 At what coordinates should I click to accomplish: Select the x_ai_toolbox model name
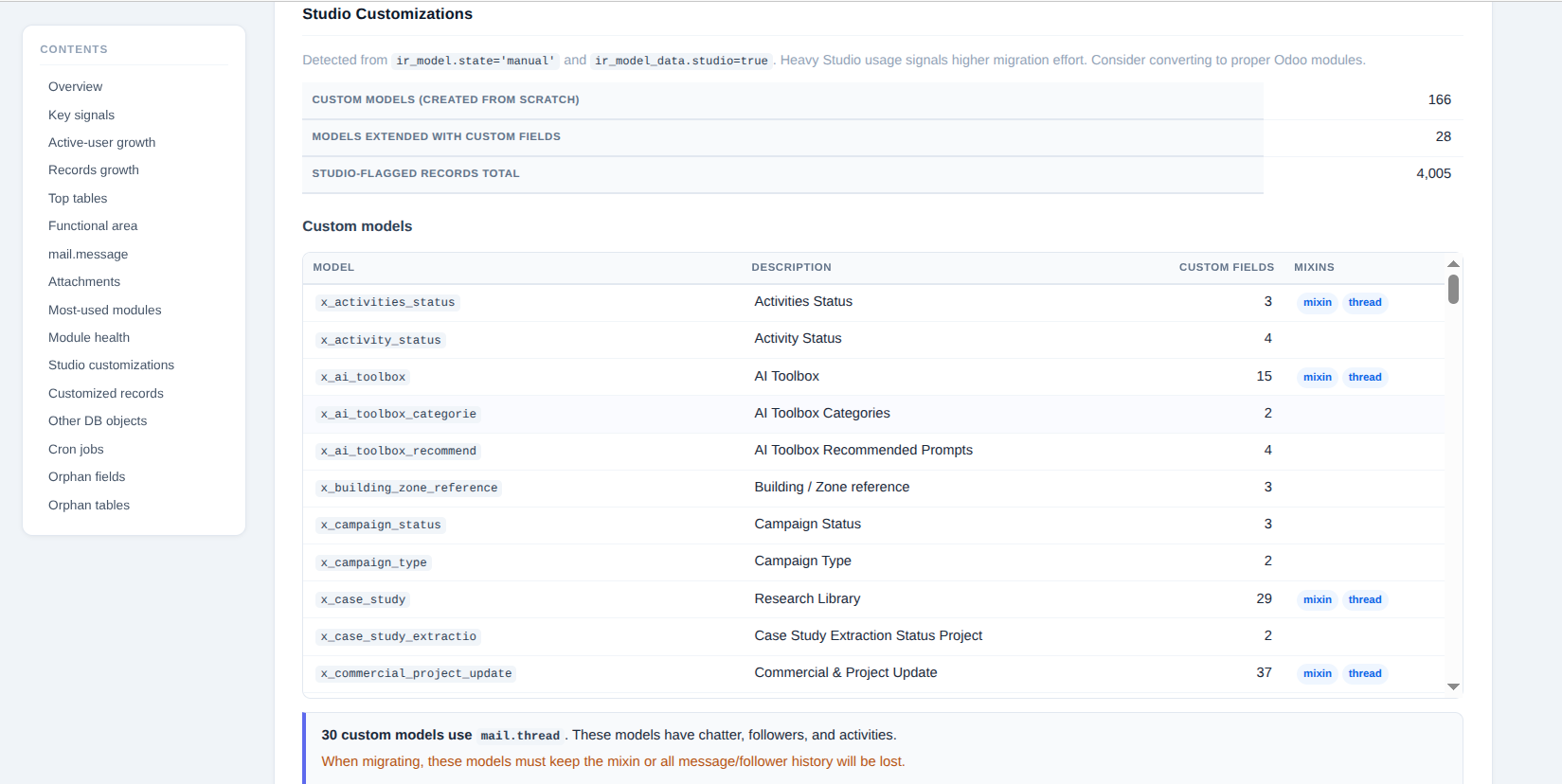pos(363,377)
